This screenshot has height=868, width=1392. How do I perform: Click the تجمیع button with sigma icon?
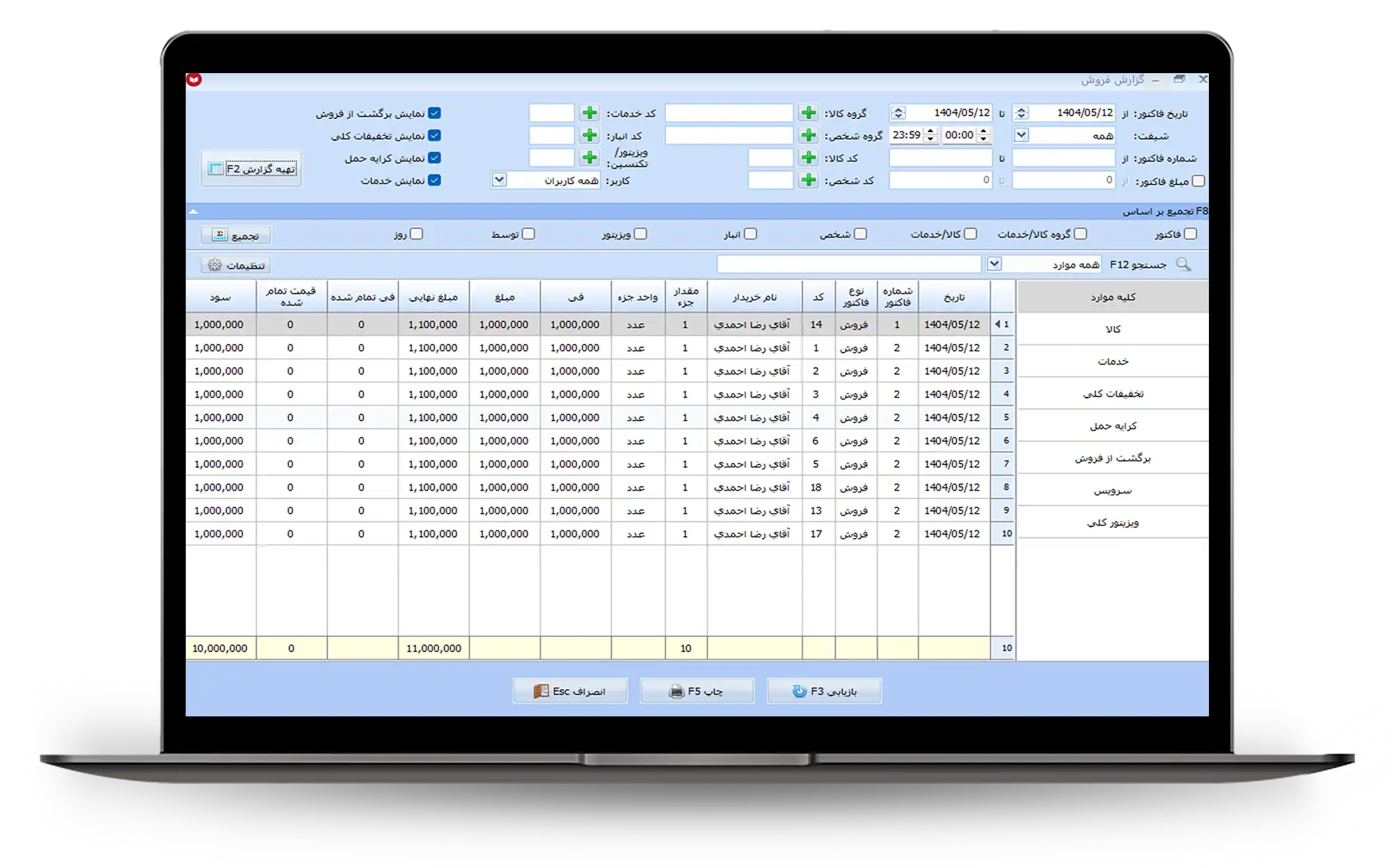point(236,235)
